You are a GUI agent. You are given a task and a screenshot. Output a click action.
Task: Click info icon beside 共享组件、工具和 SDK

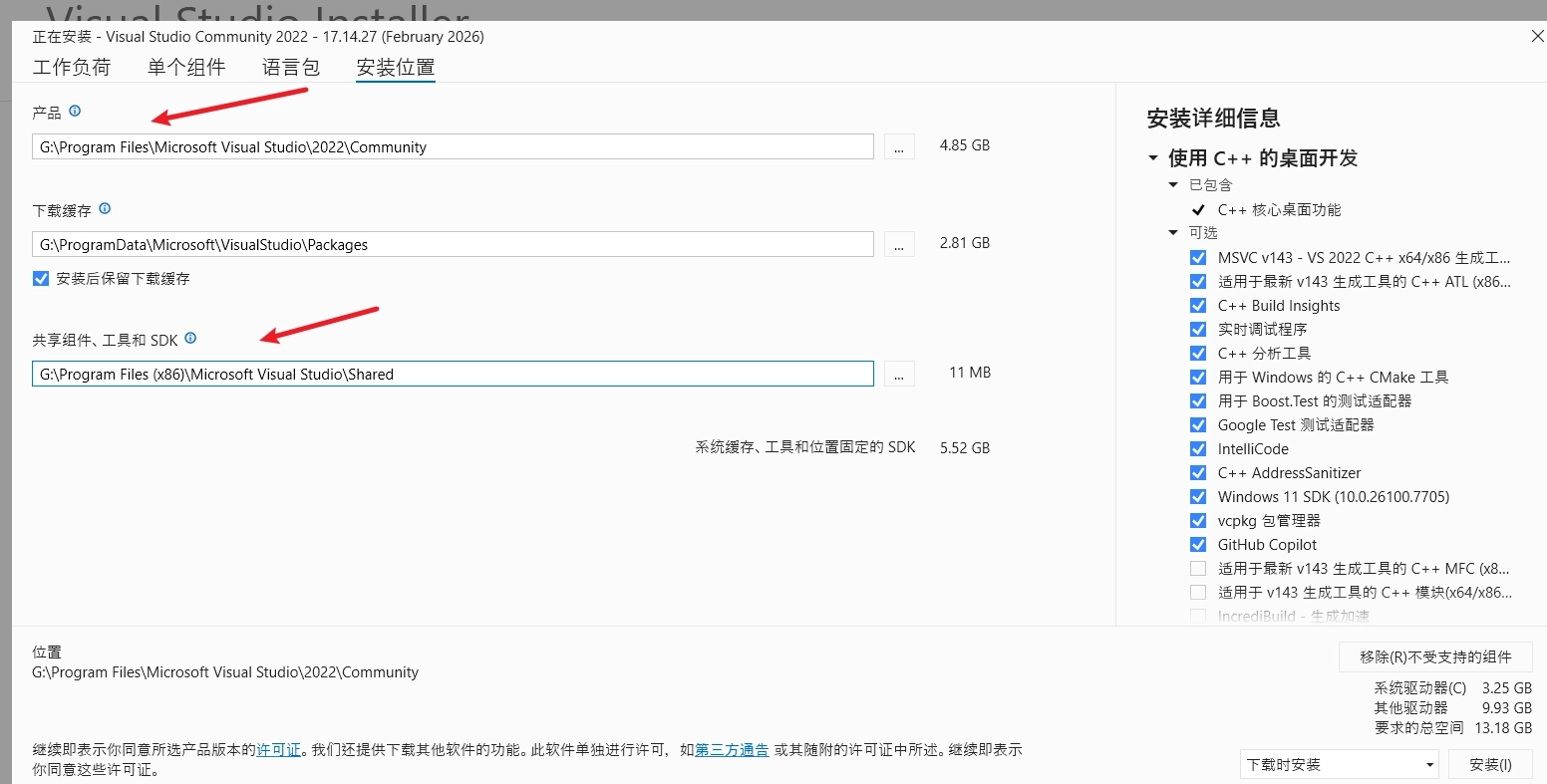point(190,339)
